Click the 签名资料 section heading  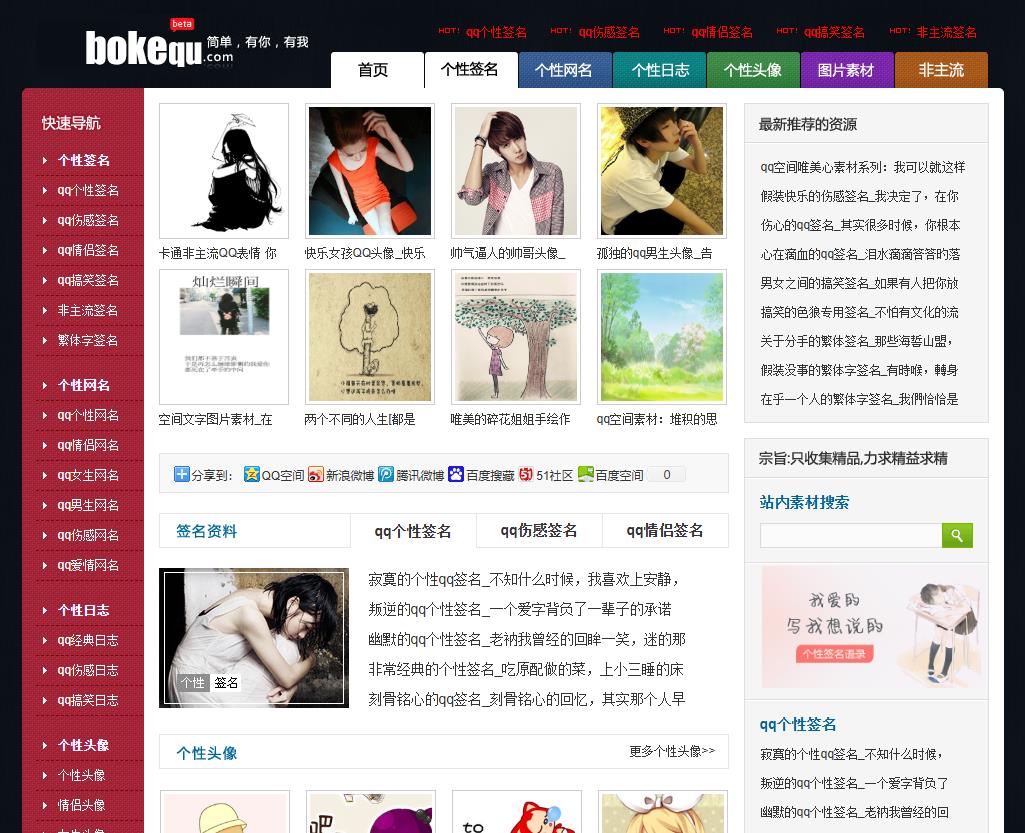[x=207, y=531]
